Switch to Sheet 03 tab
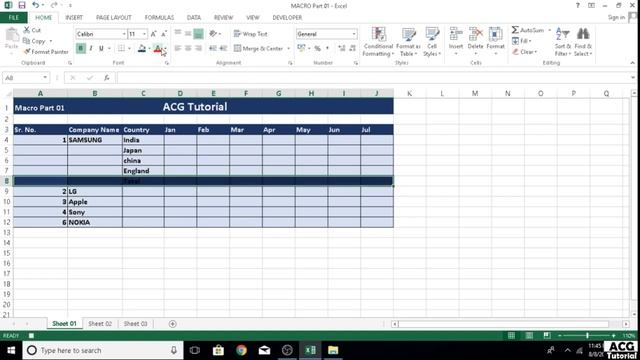The height and width of the screenshot is (360, 640). 136,324
